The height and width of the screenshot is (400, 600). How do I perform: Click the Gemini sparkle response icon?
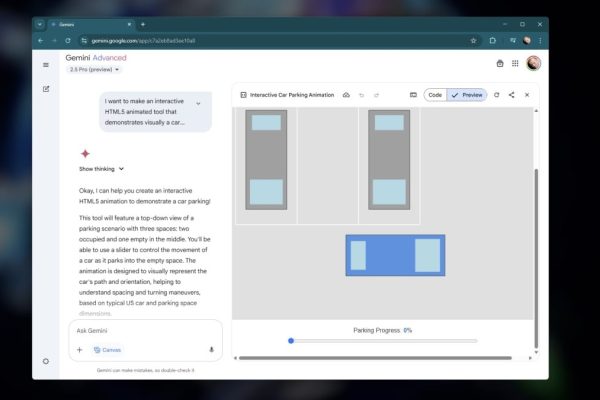85,154
